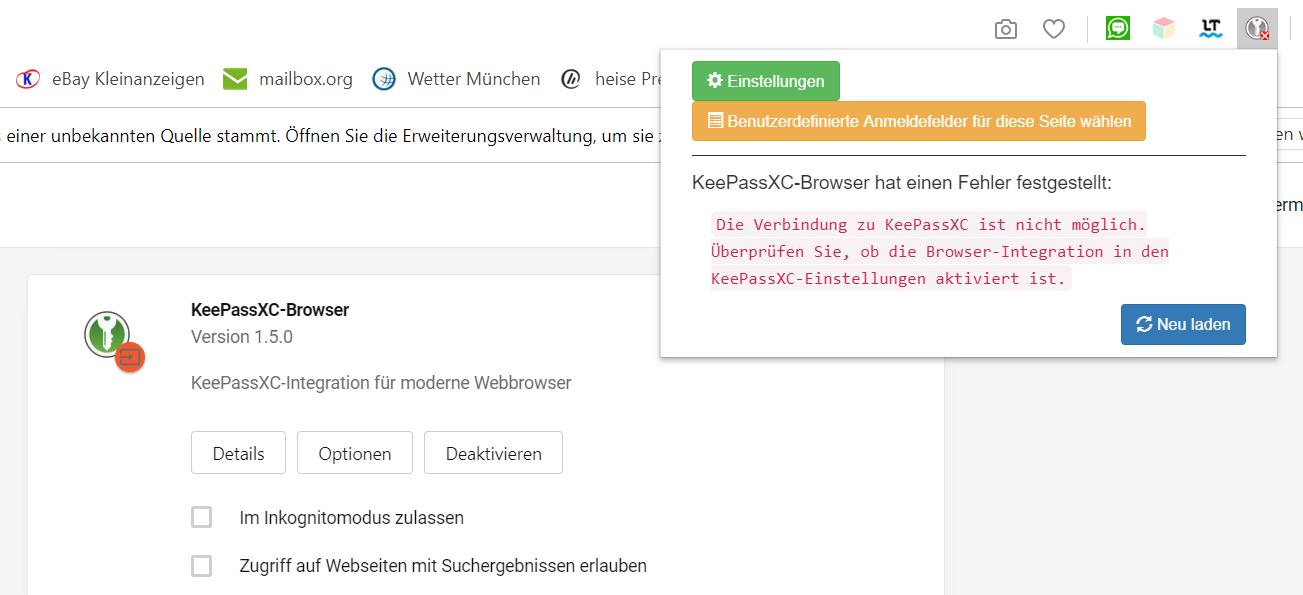Open Einstellungen in the KeePassXC popup
The image size is (1303, 595).
click(x=766, y=81)
